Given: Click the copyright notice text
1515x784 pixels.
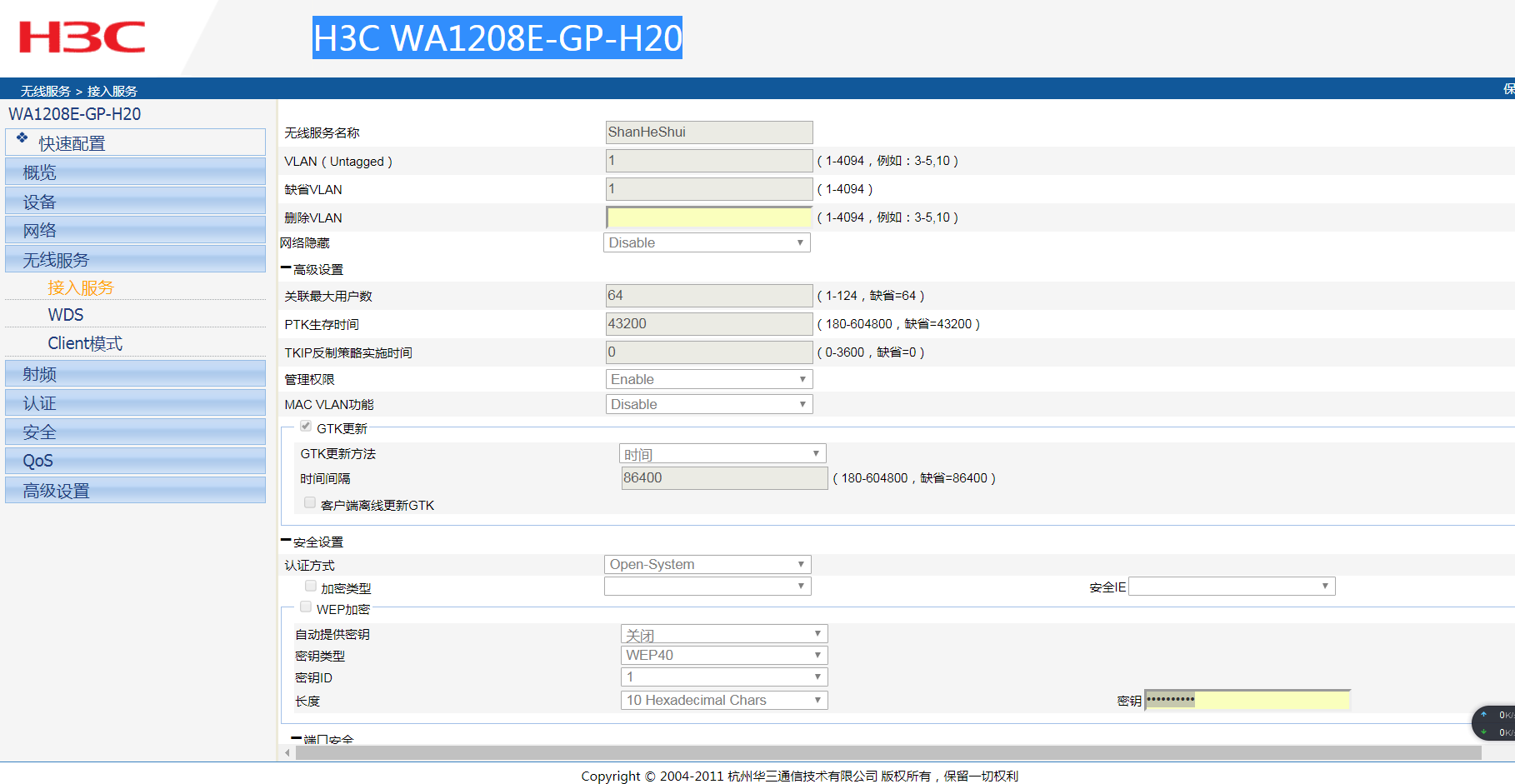Looking at the screenshot, I should [x=800, y=776].
